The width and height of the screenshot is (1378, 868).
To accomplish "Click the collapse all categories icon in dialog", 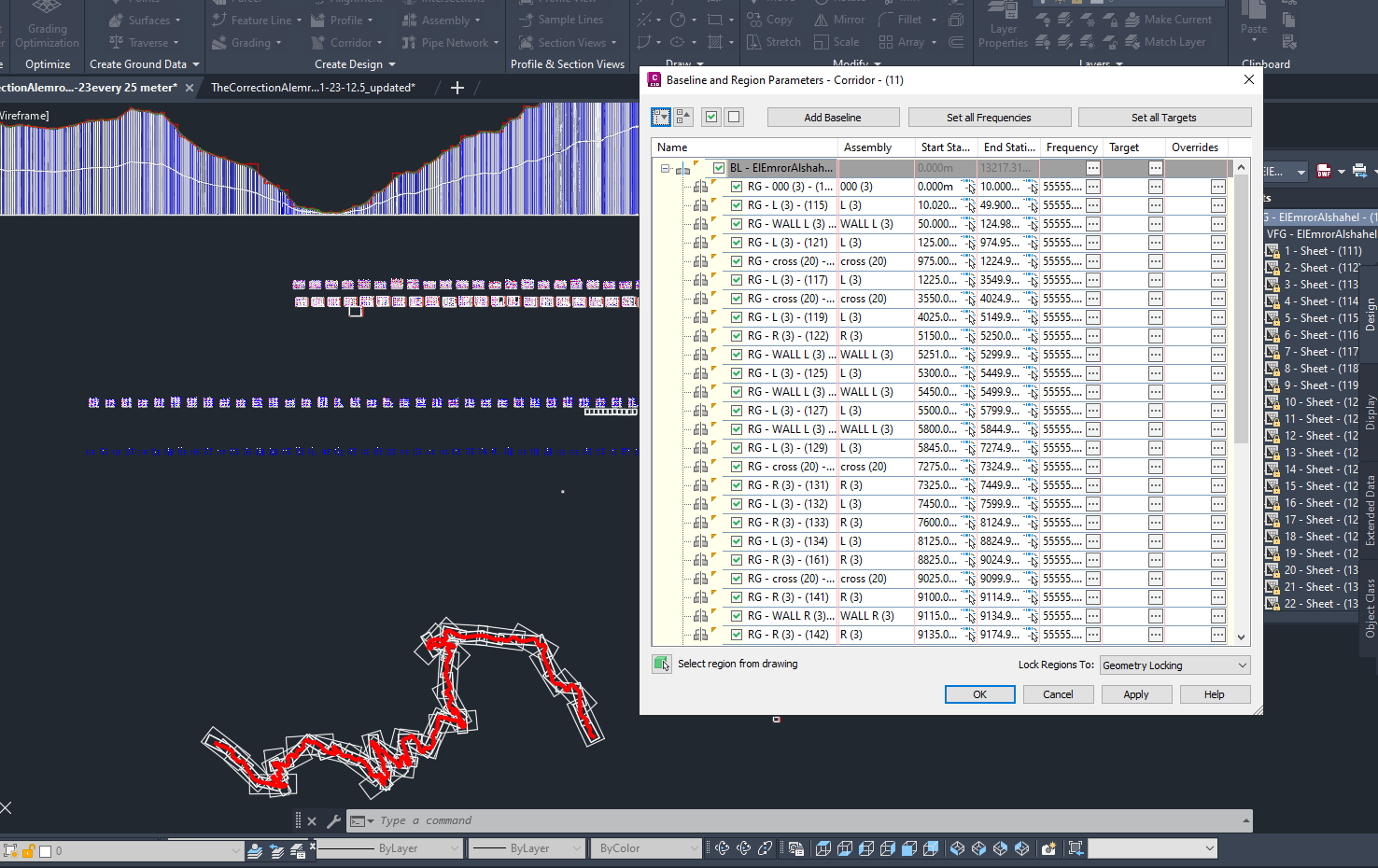I will (683, 117).
